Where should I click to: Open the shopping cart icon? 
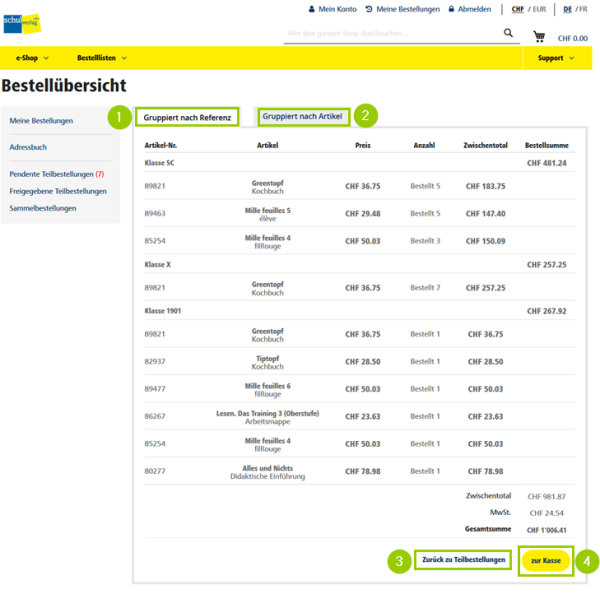[539, 37]
